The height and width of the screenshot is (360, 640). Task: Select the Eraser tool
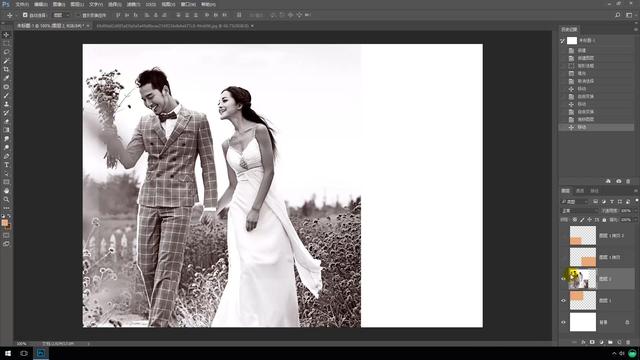click(6, 121)
